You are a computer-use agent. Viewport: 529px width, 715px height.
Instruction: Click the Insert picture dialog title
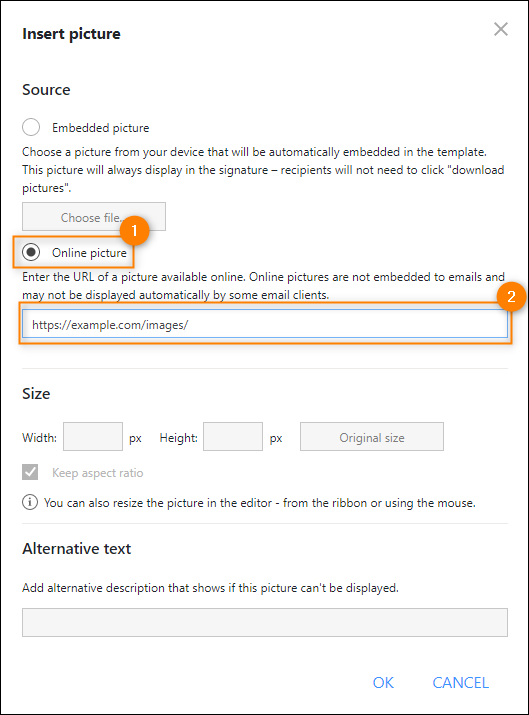[x=72, y=34]
